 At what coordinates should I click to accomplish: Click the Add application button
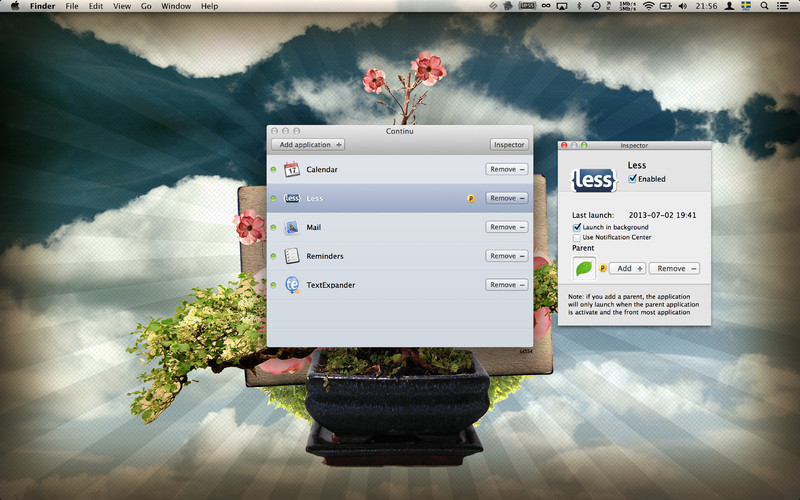[308, 145]
